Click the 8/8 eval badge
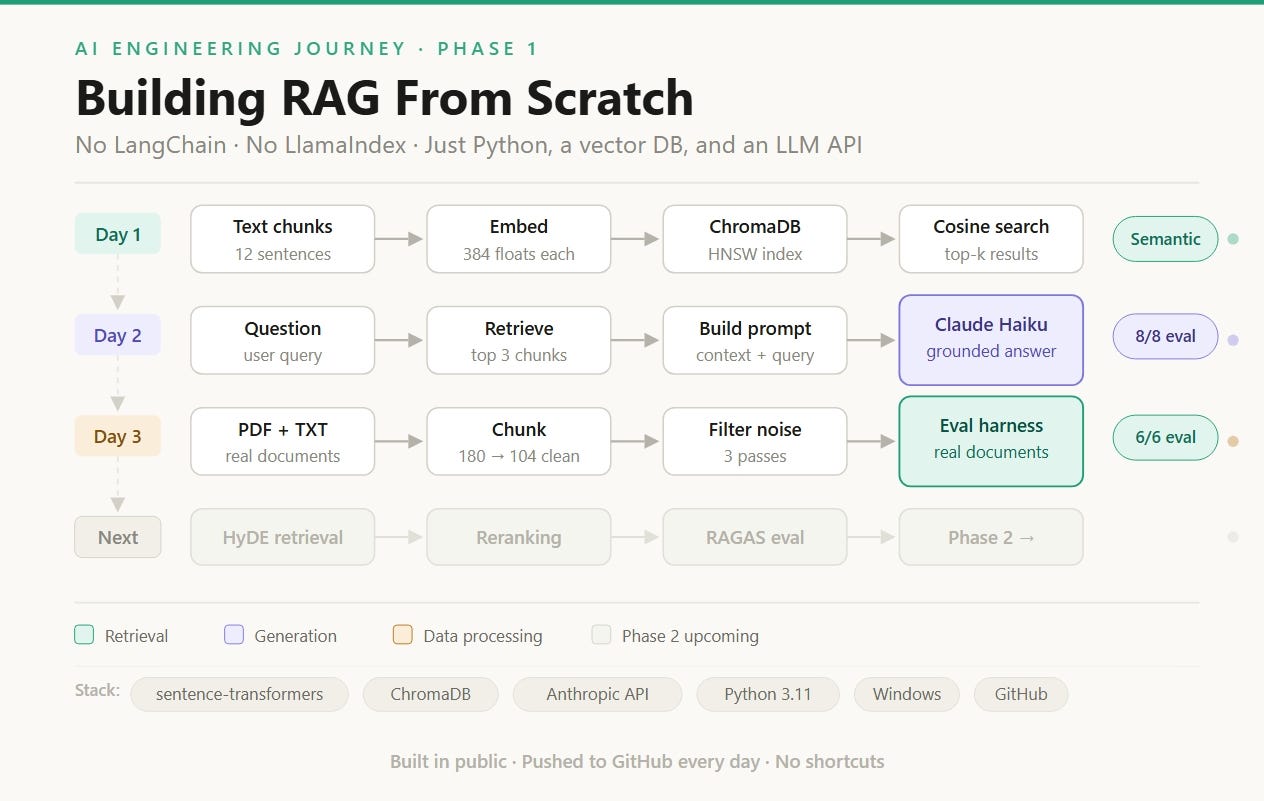1264x801 pixels. [x=1165, y=336]
